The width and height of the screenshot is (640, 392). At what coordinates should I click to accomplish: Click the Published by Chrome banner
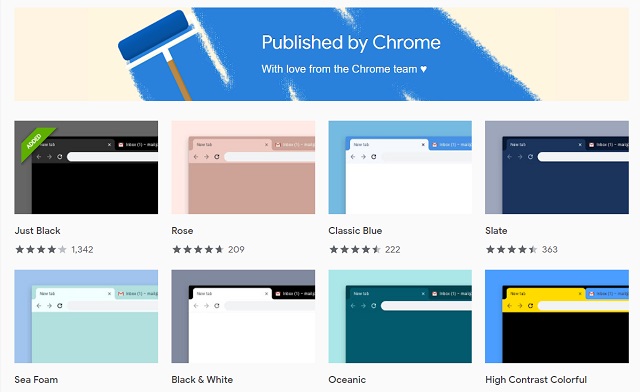[x=322, y=54]
